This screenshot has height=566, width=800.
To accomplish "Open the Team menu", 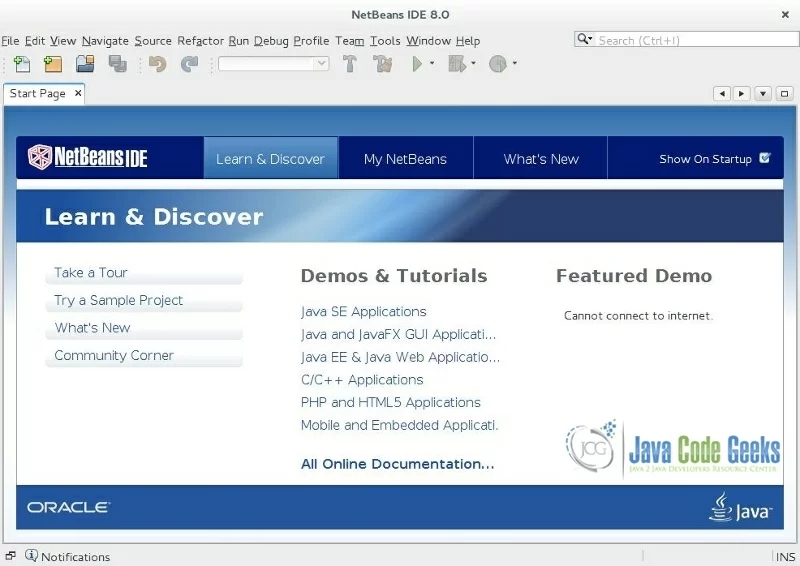I will pyautogui.click(x=349, y=41).
